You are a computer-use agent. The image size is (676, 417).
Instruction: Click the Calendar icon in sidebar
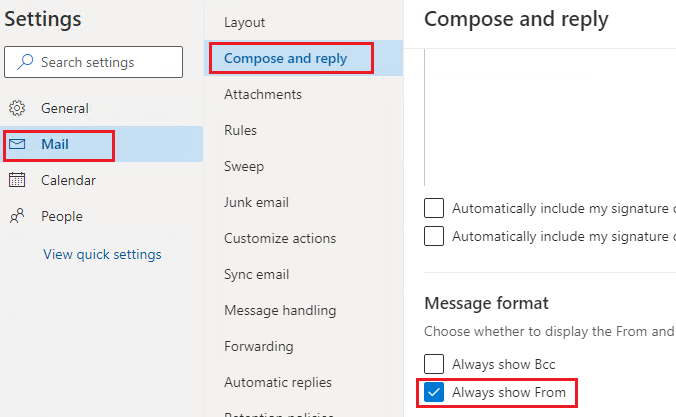click(17, 180)
